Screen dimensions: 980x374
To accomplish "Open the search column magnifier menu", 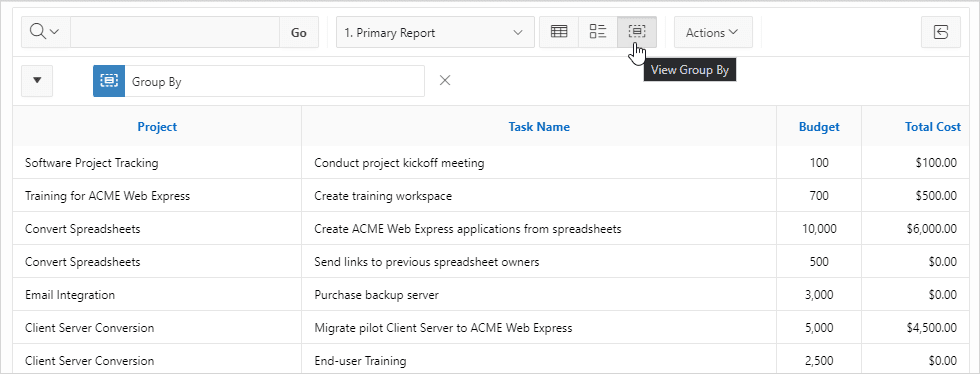I will pyautogui.click(x=46, y=33).
